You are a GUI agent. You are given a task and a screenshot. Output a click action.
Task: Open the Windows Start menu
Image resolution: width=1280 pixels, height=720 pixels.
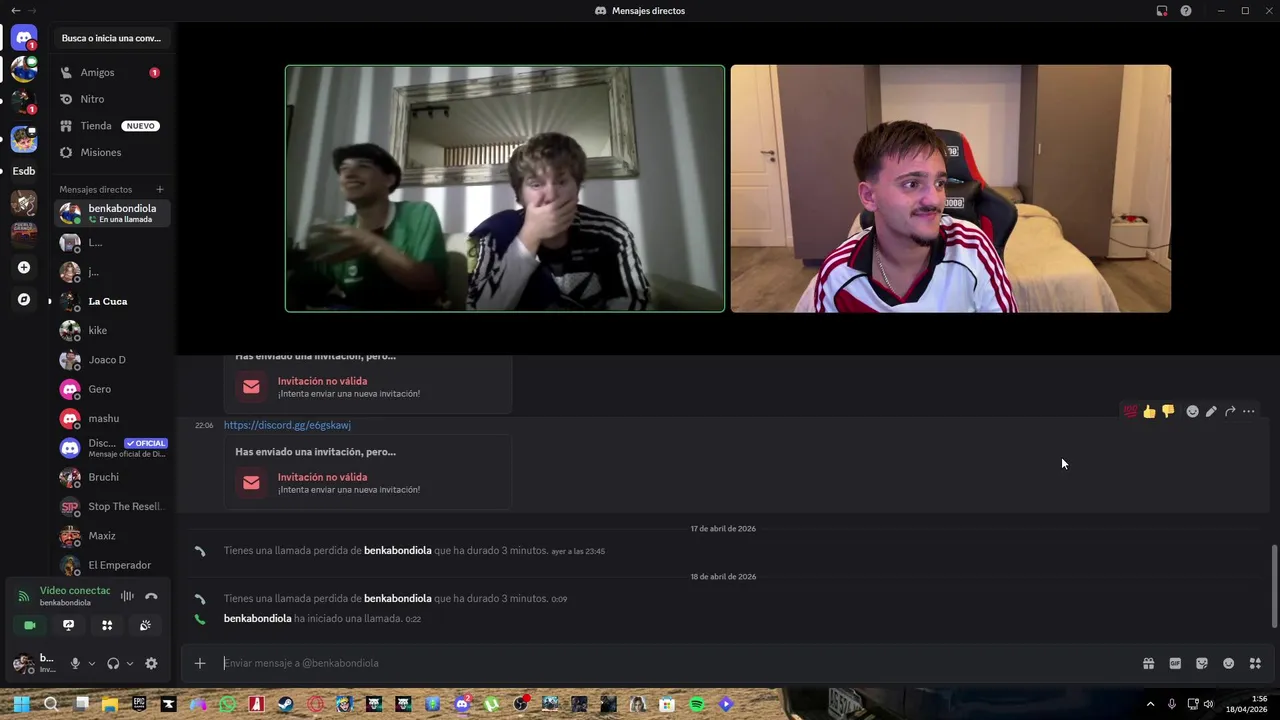22,704
